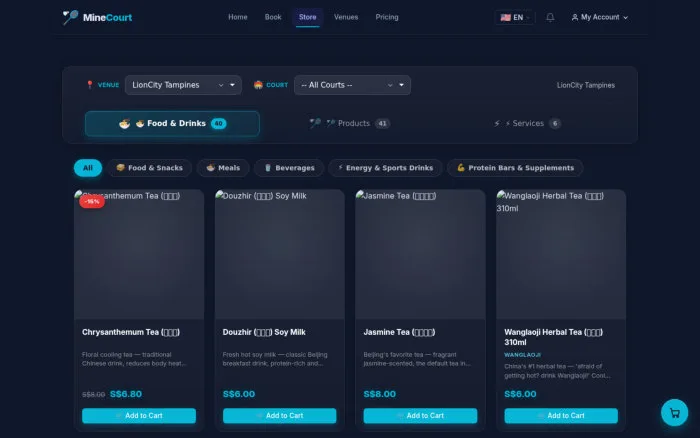
Task: Expand the All Courts dropdown
Action: (x=352, y=85)
